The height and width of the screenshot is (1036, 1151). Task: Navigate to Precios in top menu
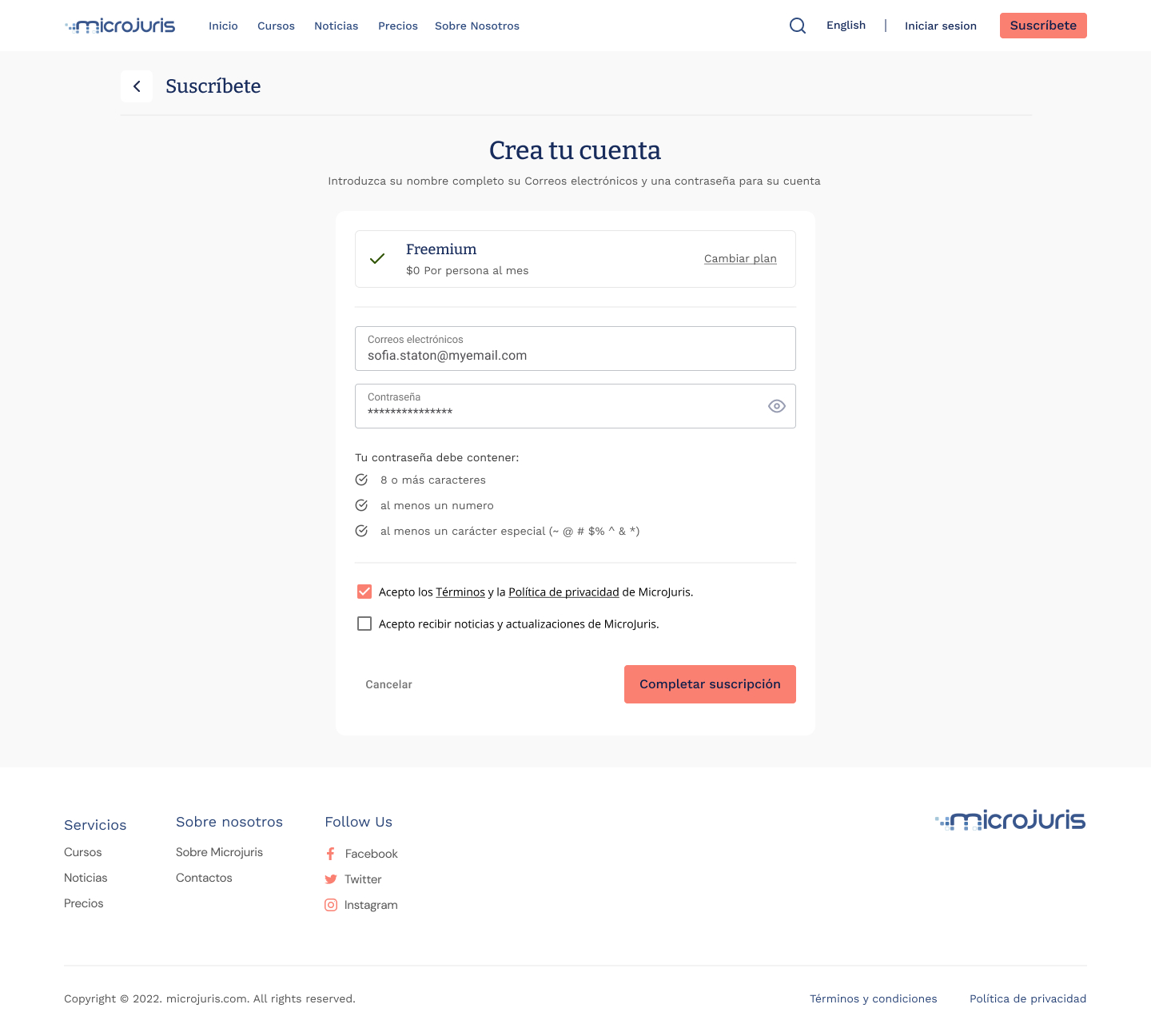tap(397, 26)
